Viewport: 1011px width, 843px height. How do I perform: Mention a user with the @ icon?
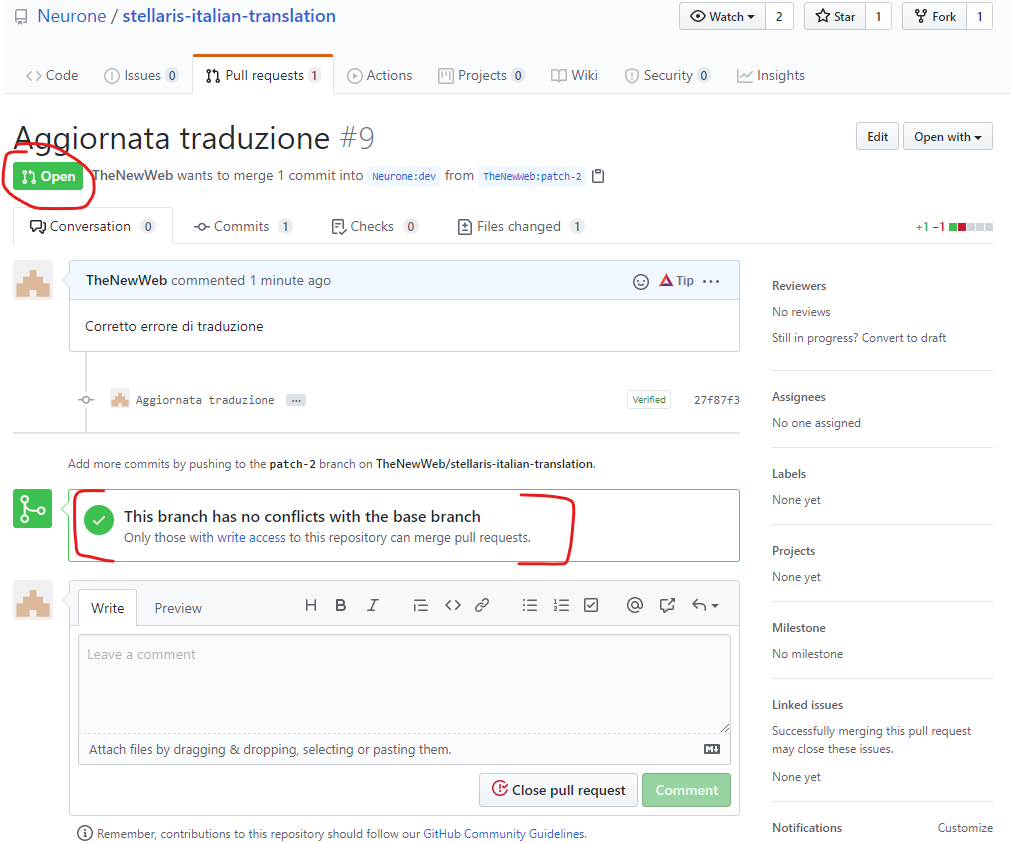634,605
